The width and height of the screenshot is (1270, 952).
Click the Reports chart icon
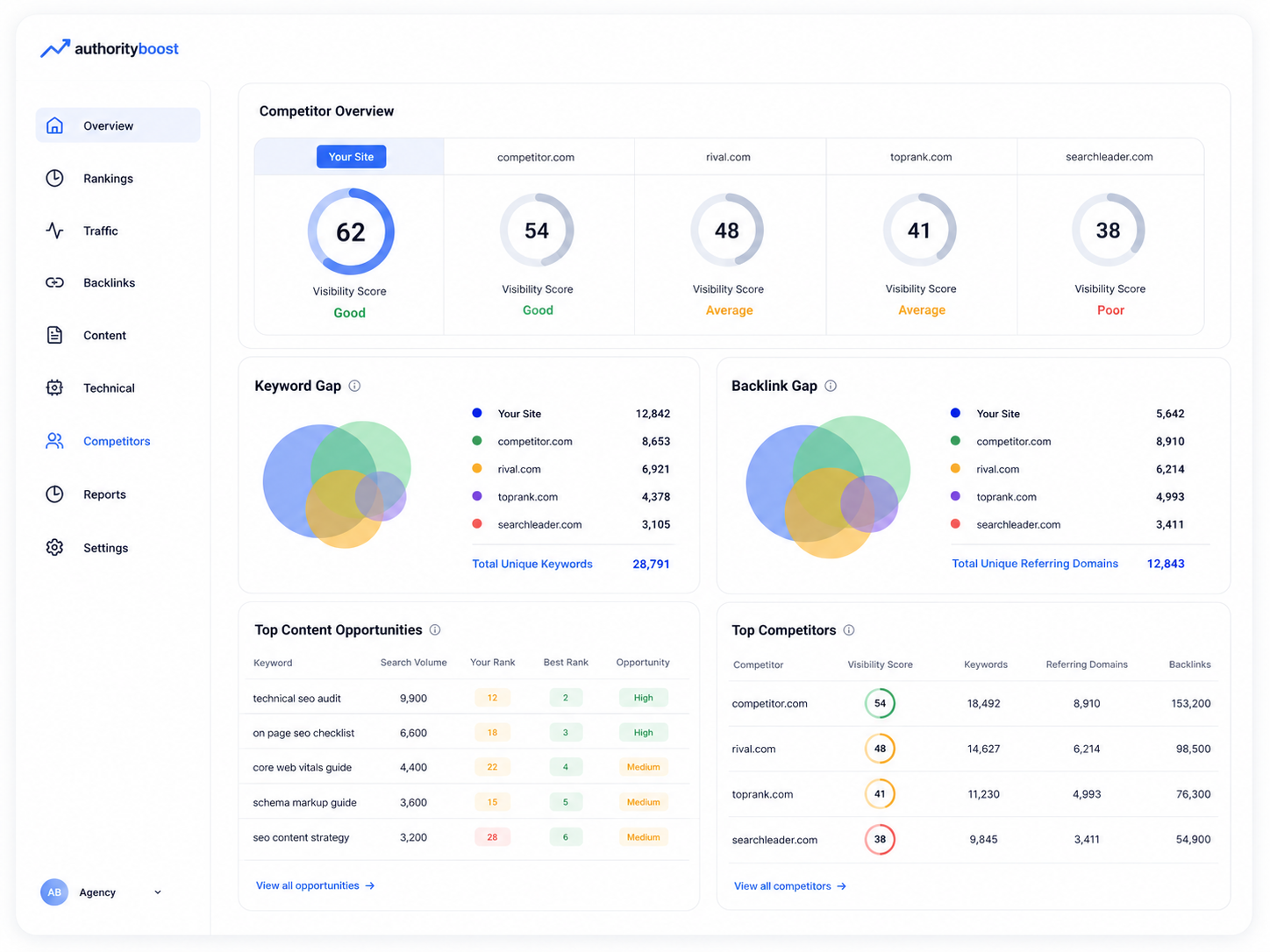click(54, 494)
